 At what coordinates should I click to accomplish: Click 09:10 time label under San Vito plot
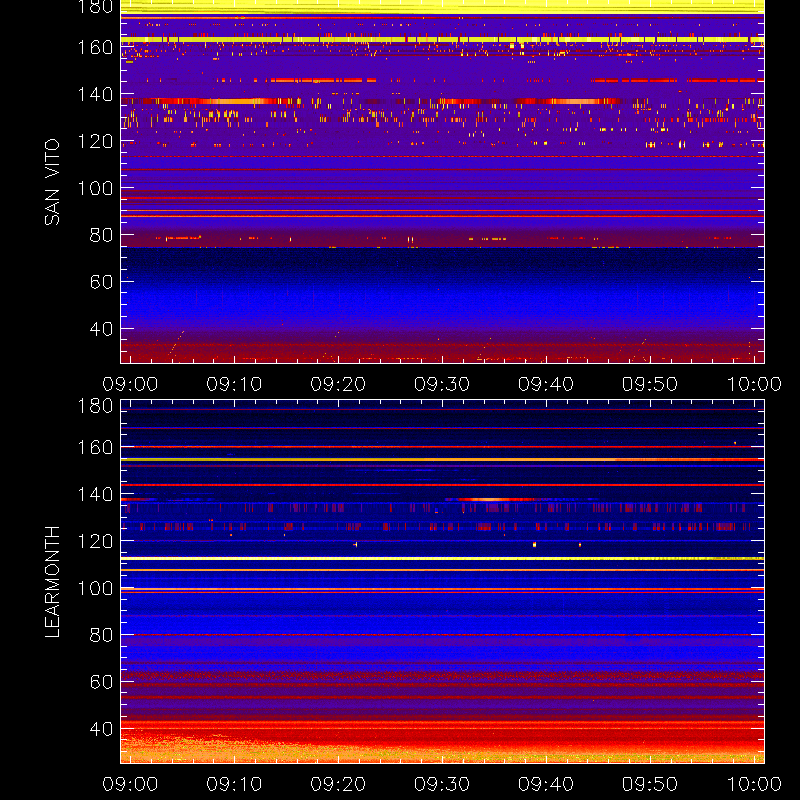(234, 384)
